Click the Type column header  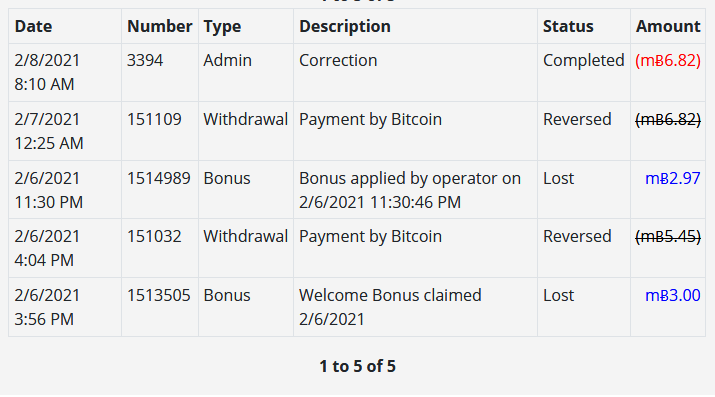[x=222, y=26]
